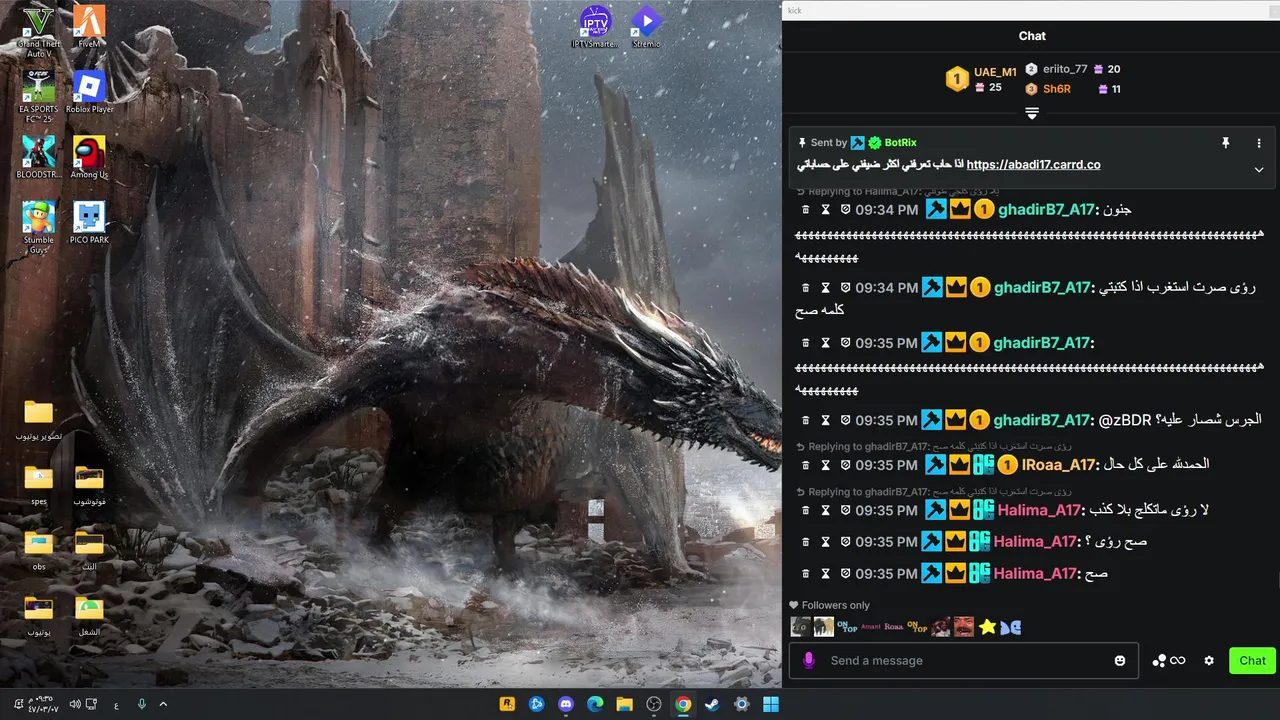Launch FiveM from the desktop
Screen dimensions: 1280x720
coord(89,27)
